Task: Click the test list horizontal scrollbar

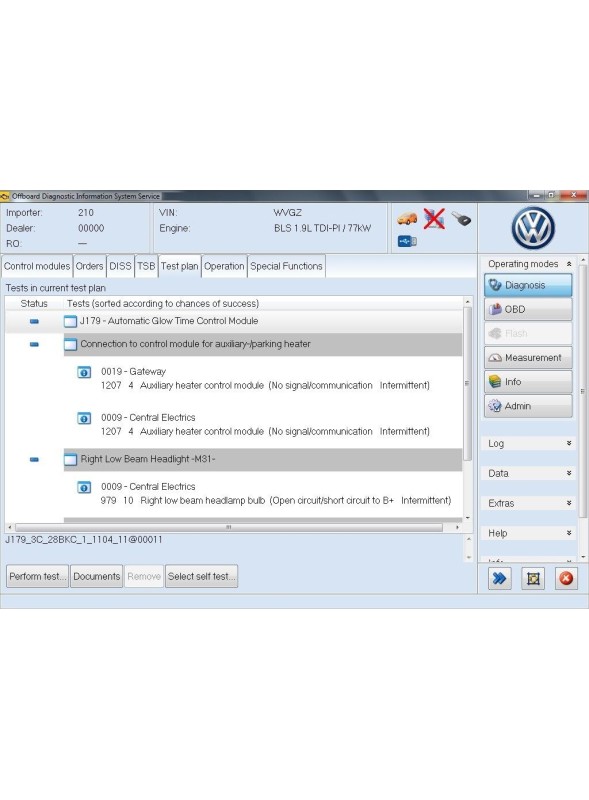Action: [229, 527]
